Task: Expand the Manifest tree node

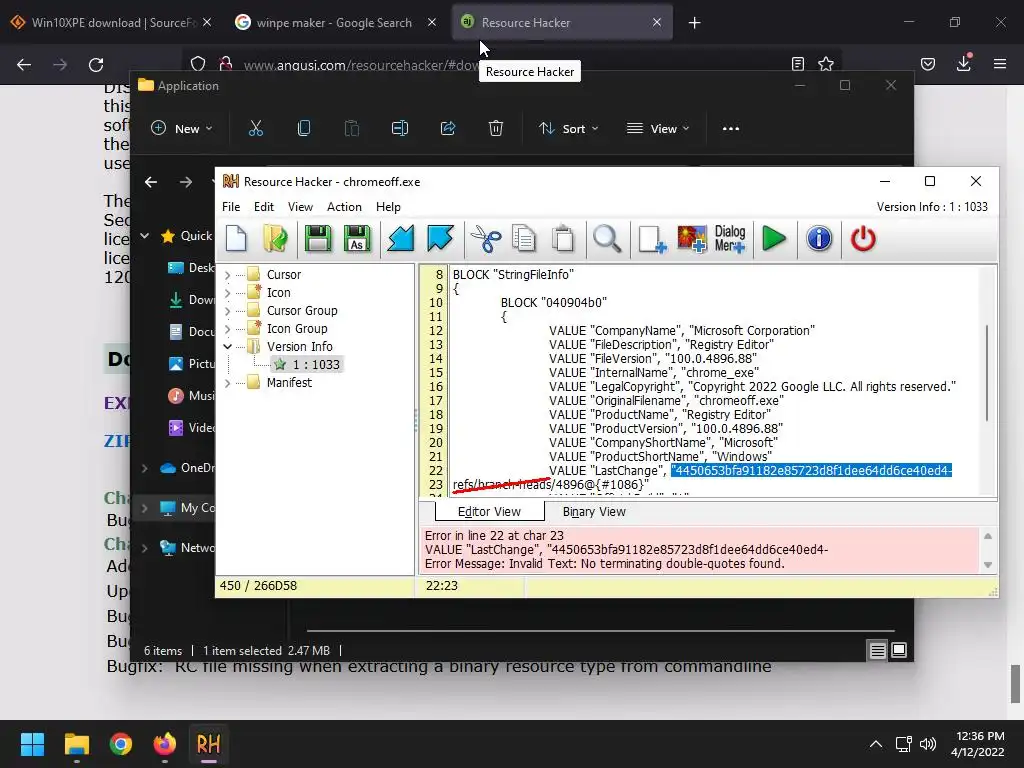Action: coord(227,383)
